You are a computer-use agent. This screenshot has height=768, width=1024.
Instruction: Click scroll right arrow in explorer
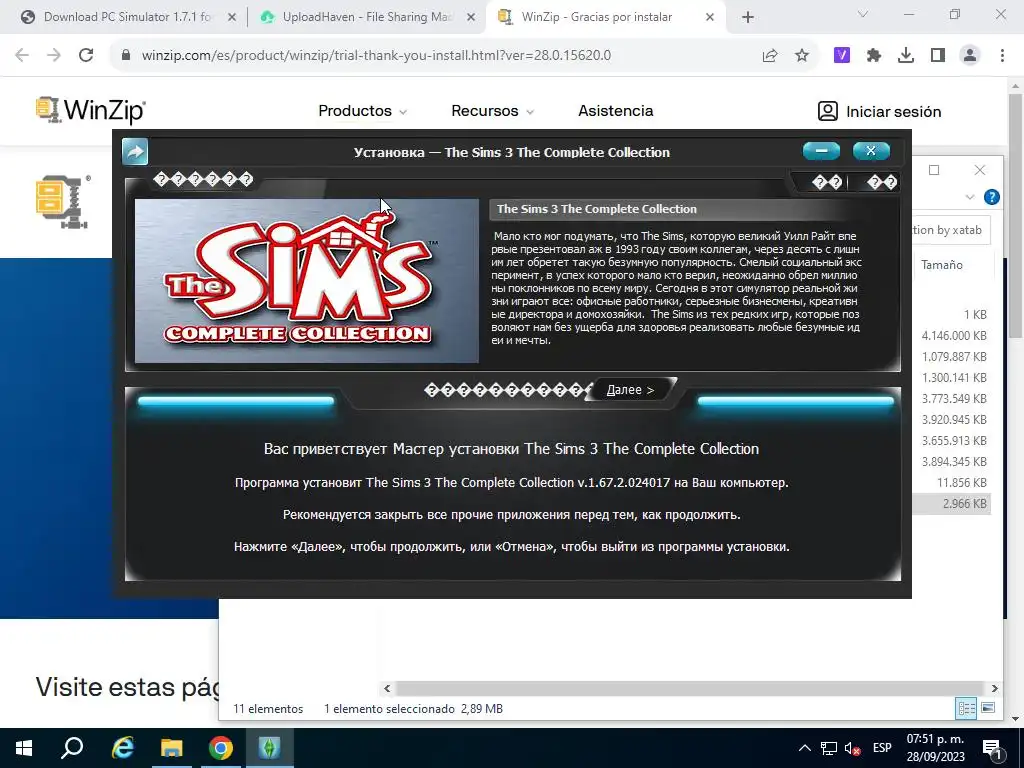pos(995,688)
